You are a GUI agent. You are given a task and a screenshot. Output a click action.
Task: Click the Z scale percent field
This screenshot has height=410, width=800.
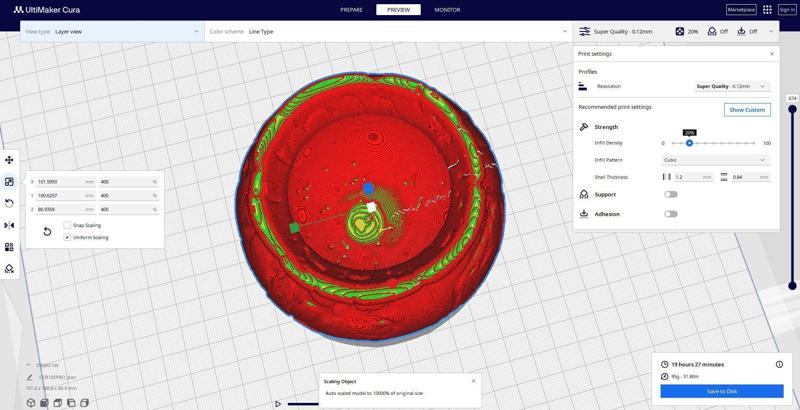(129, 209)
